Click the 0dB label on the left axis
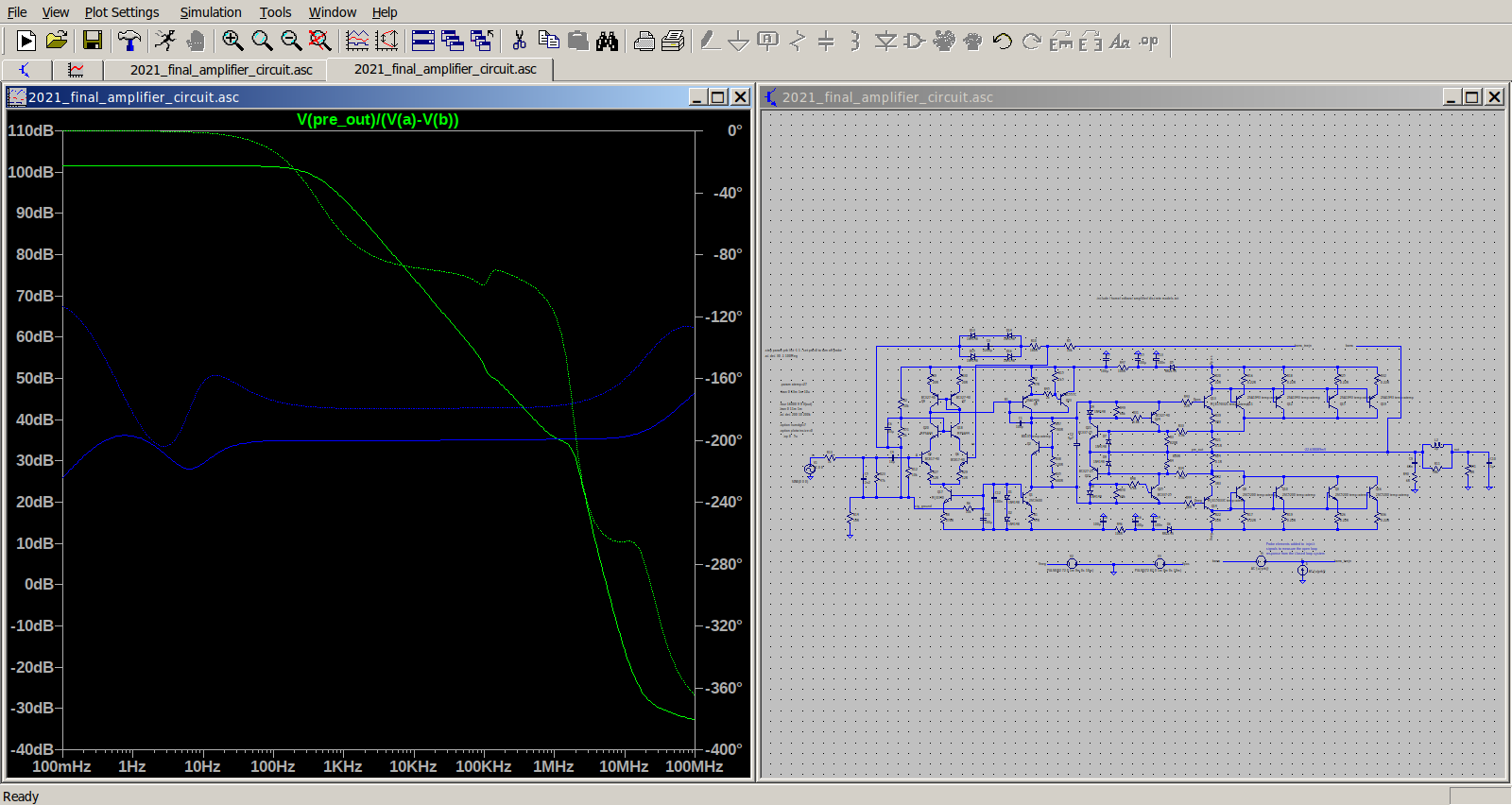Screen dimensions: 1512x805 tap(40, 584)
